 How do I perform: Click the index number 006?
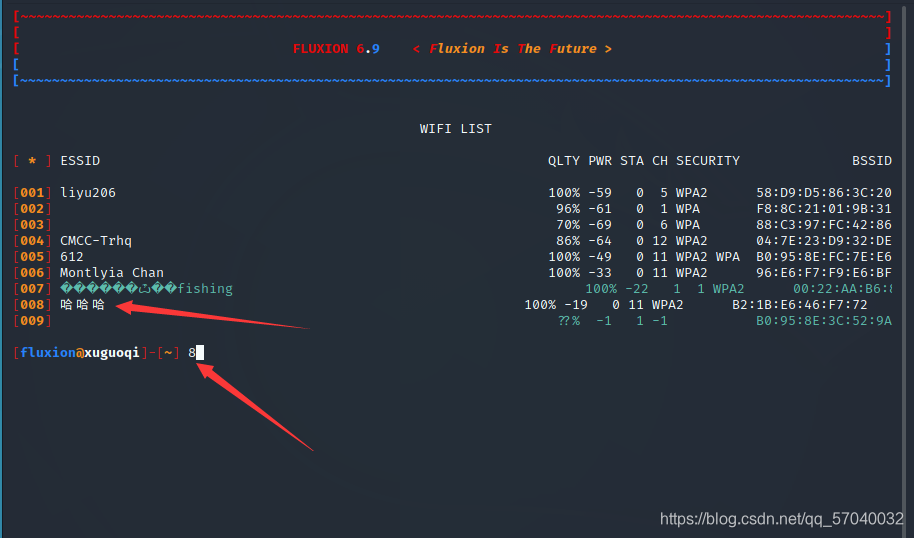(32, 273)
